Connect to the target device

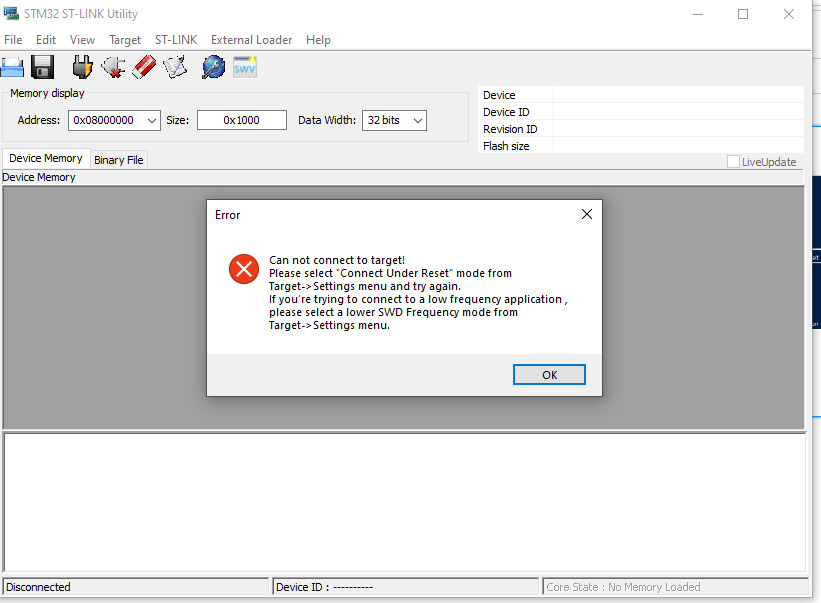81,66
